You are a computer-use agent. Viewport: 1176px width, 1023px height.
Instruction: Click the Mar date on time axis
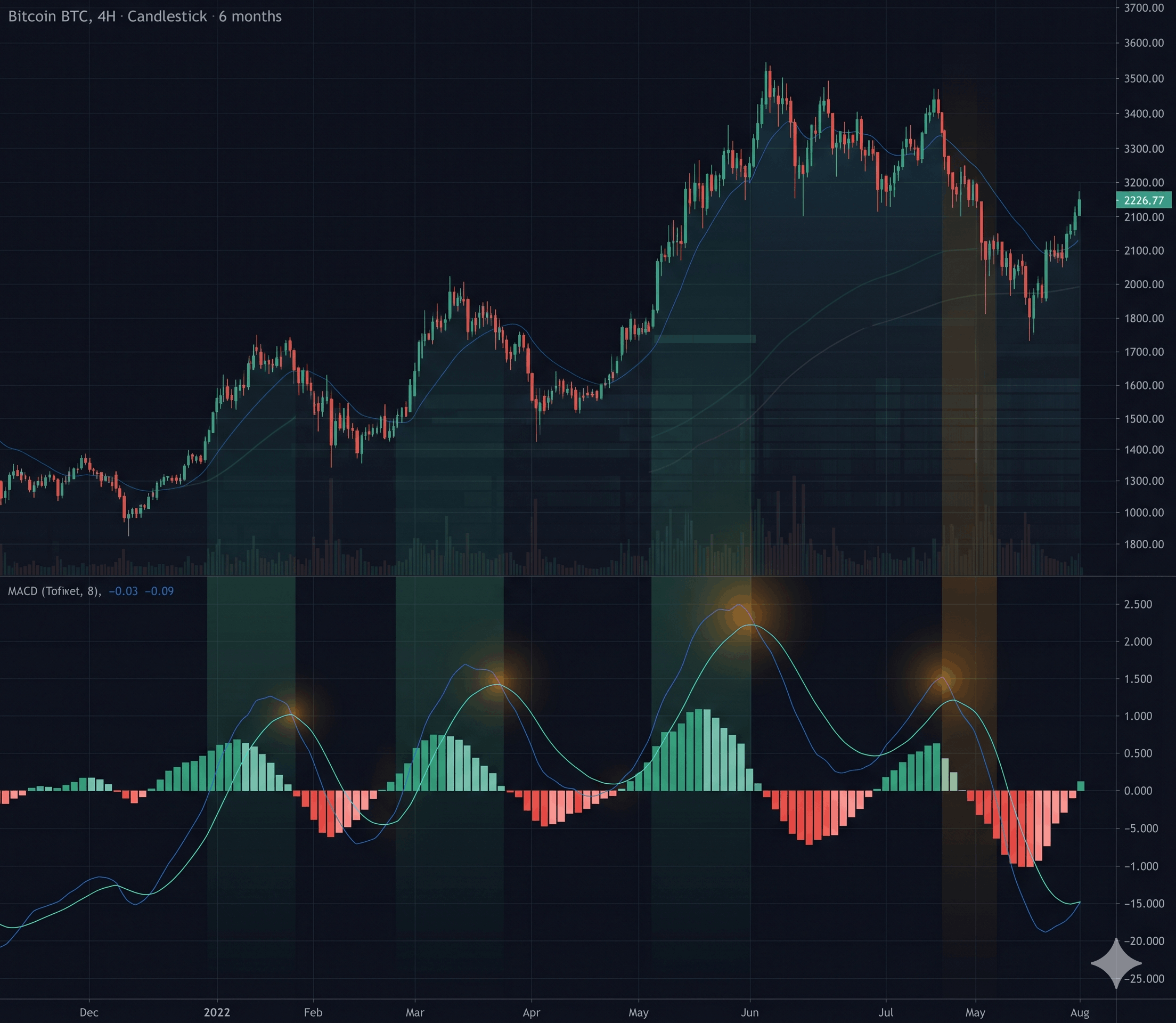(x=415, y=1012)
